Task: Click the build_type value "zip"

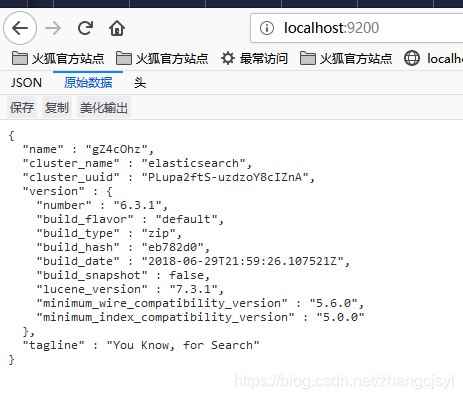Action: click(x=158, y=233)
